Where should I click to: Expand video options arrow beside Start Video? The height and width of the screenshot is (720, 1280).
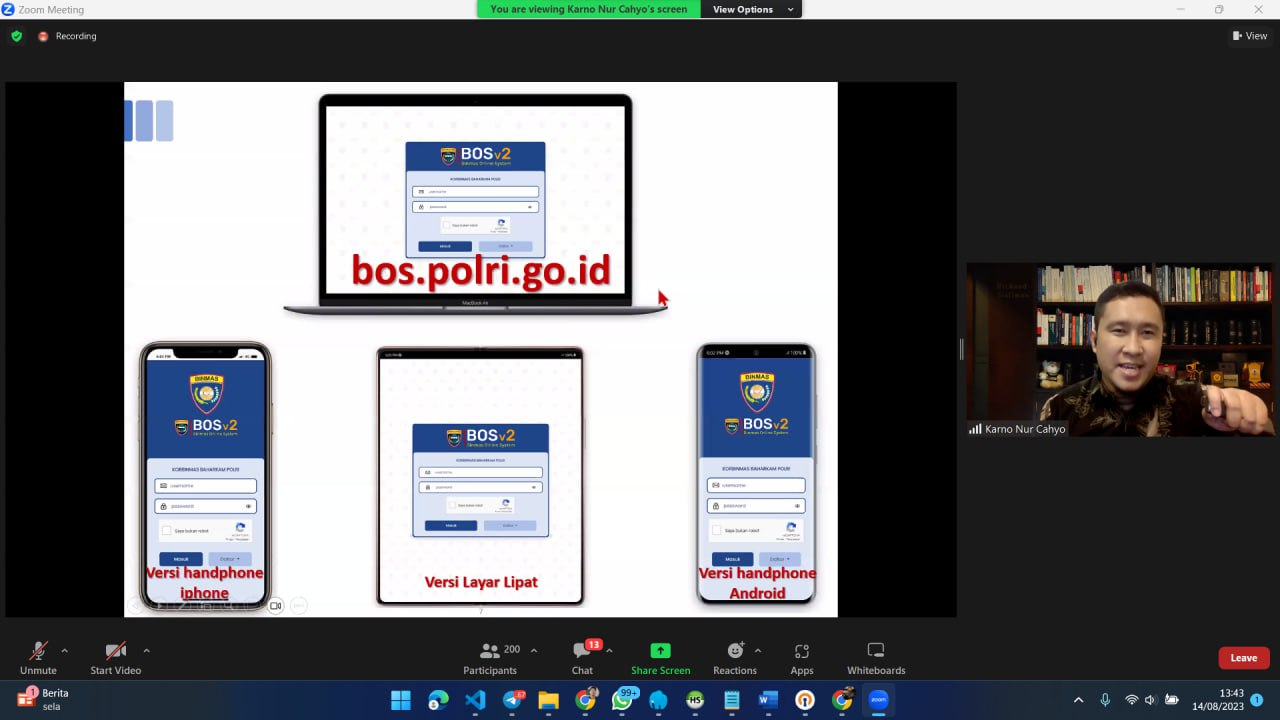coord(146,650)
